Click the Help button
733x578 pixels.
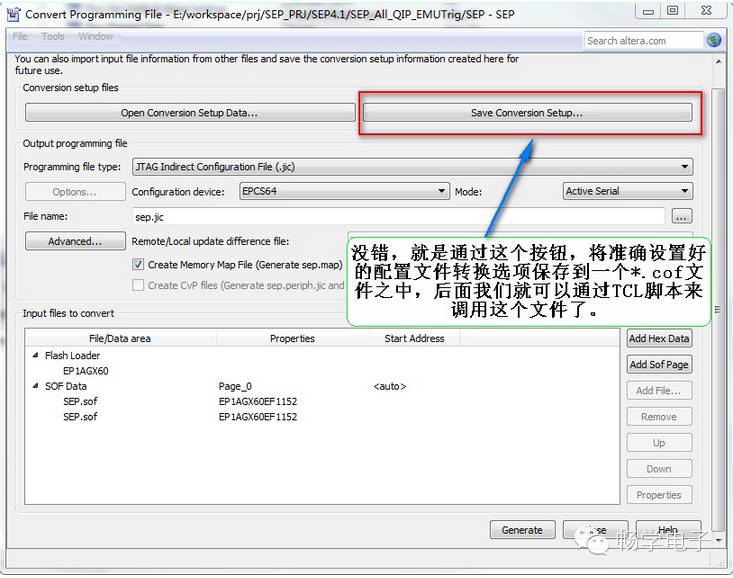point(668,530)
